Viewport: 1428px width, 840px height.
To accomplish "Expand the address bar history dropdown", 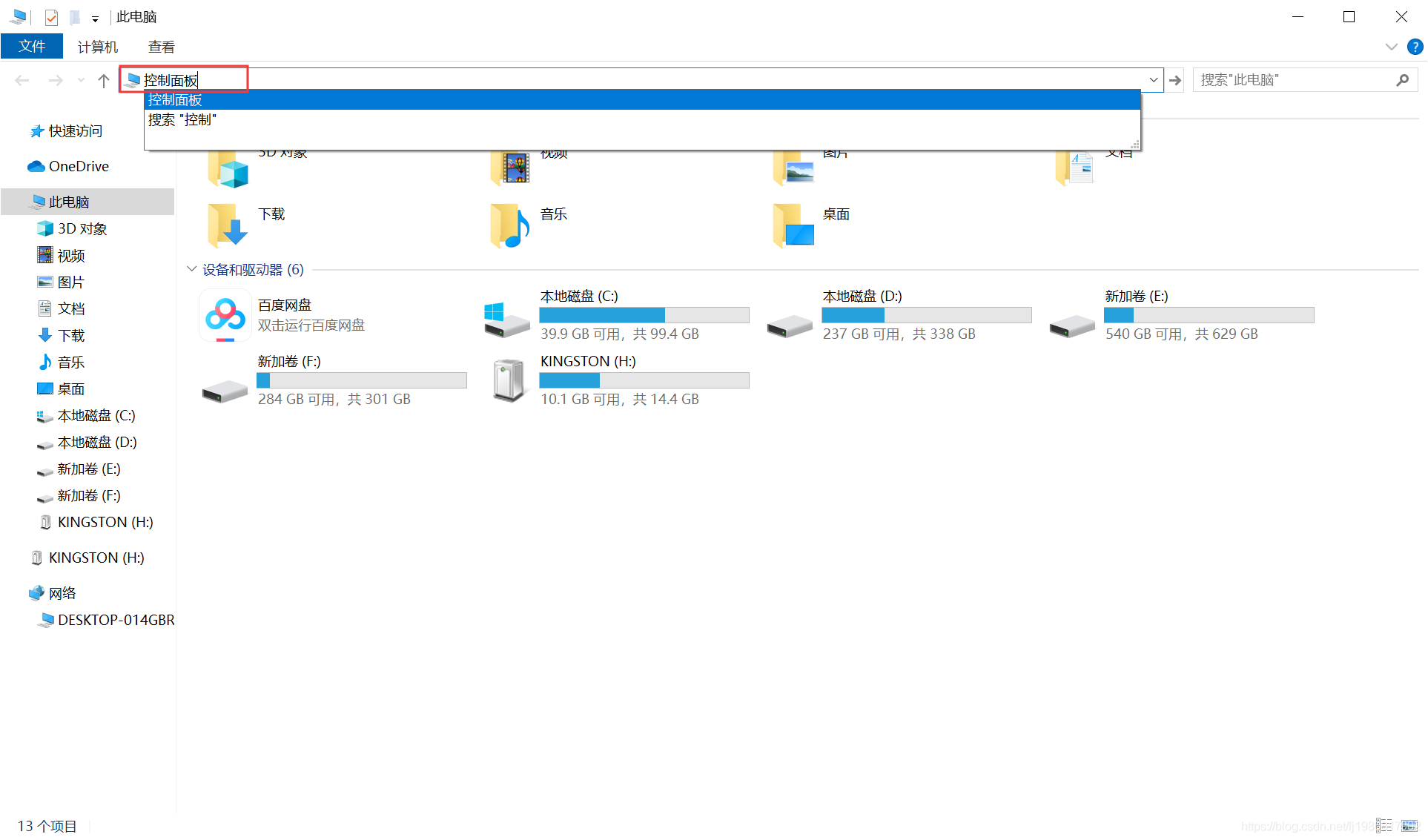I will (x=1153, y=80).
